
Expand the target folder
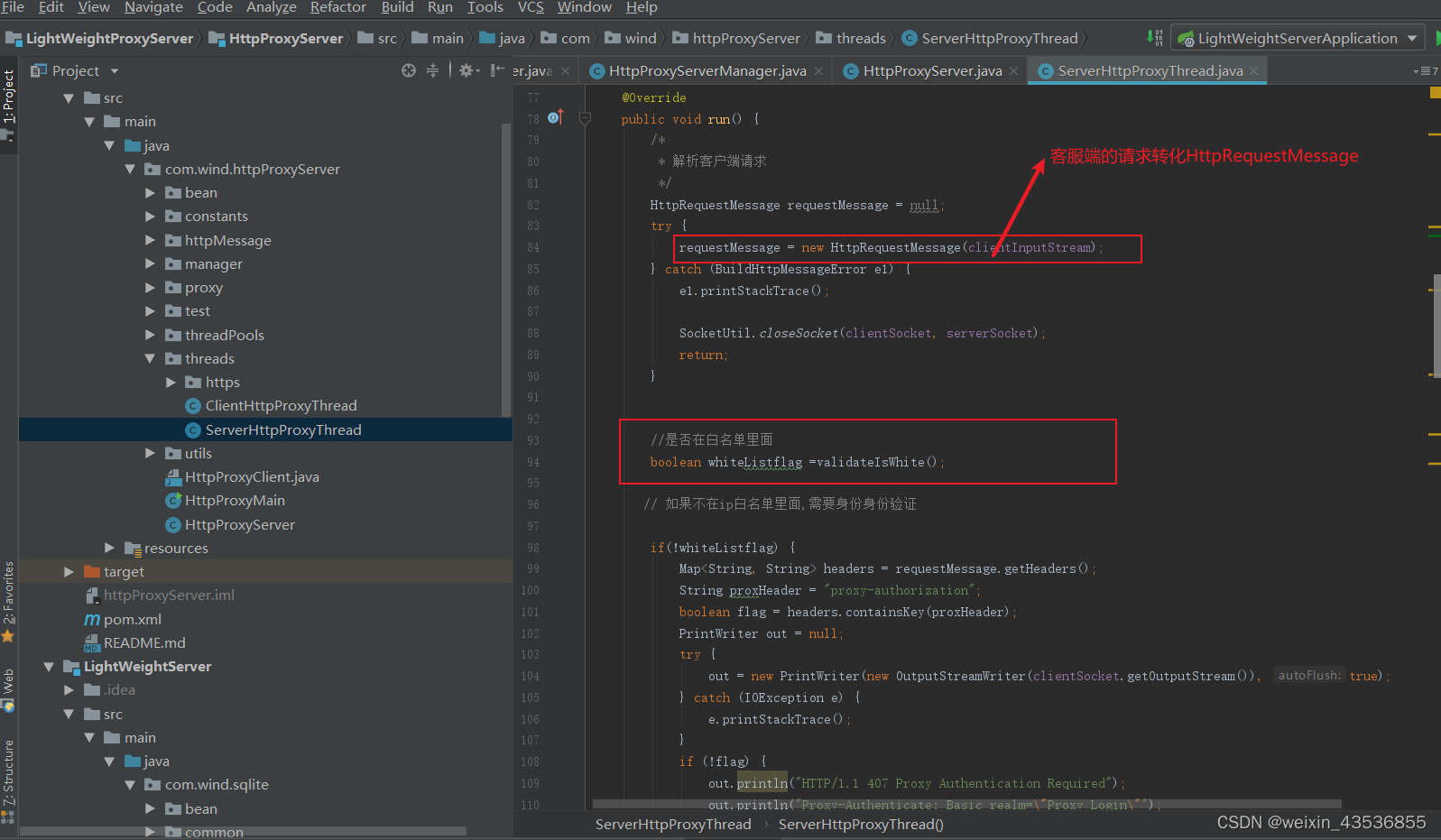[x=69, y=572]
